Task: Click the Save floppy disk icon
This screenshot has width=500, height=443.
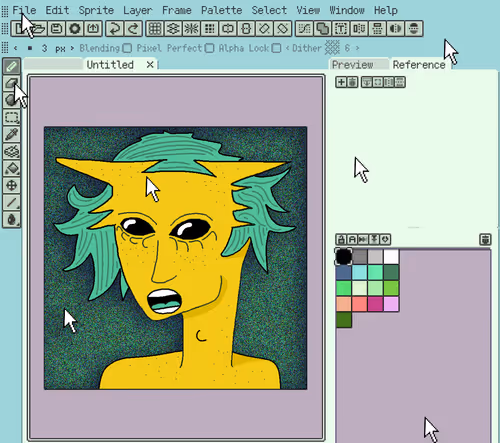Action: click(x=56, y=28)
